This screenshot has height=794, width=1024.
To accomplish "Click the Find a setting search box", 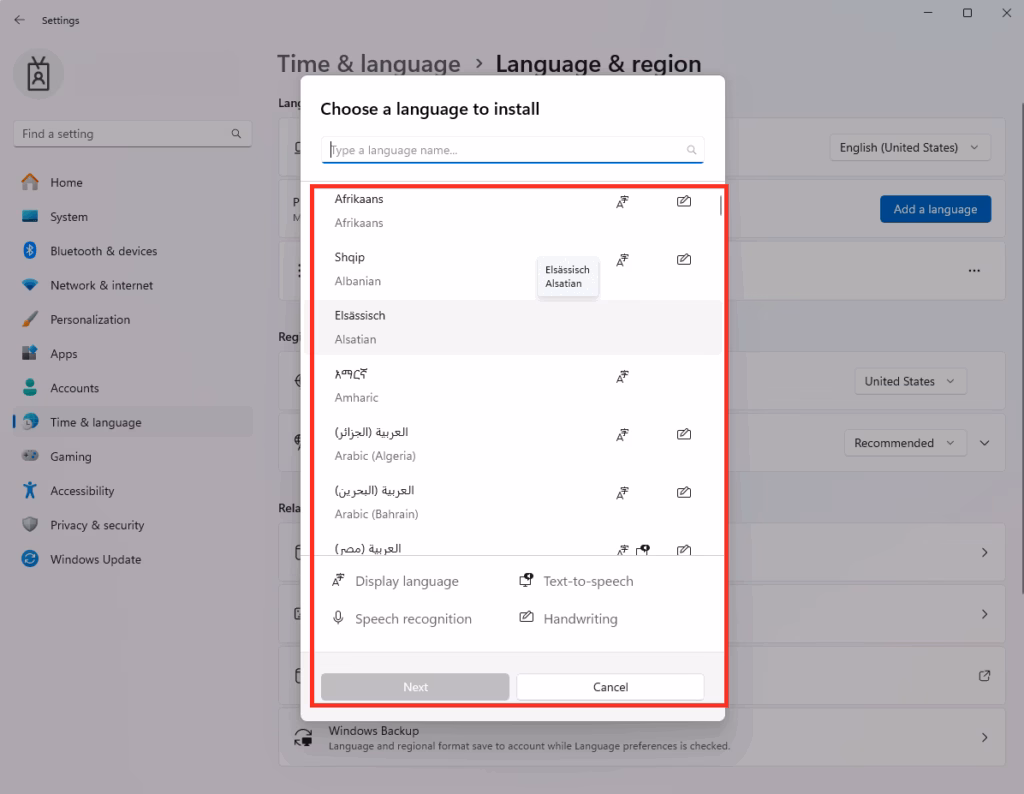I will [133, 134].
